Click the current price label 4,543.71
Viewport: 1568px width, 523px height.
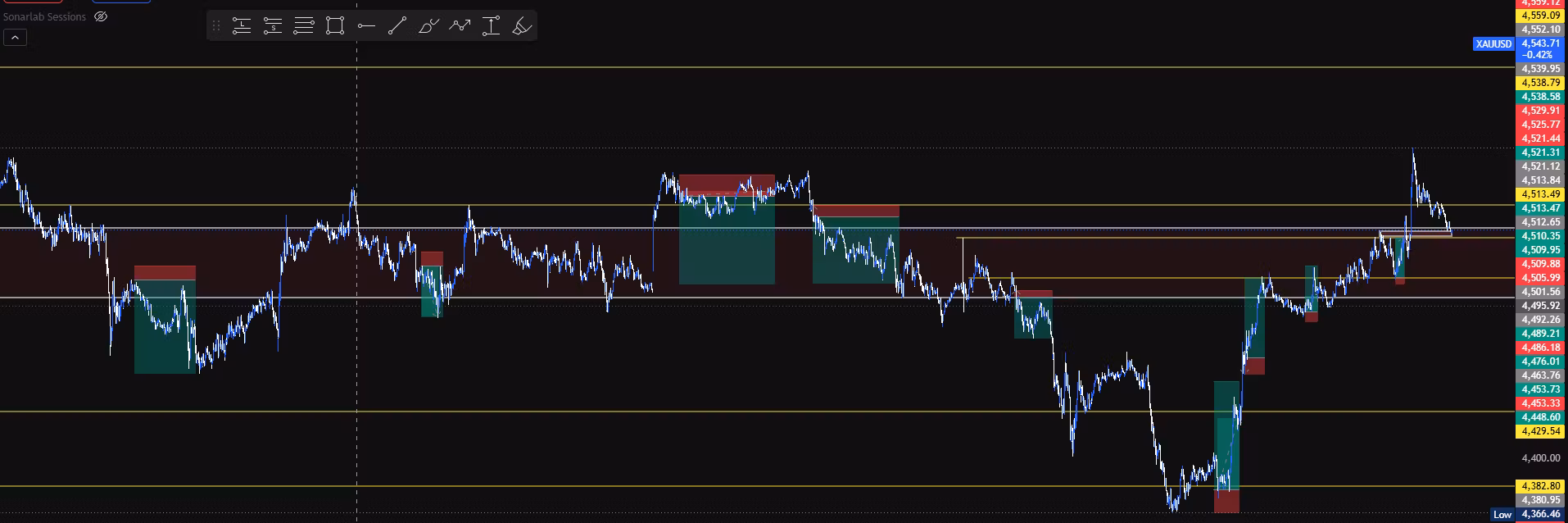tap(1541, 43)
